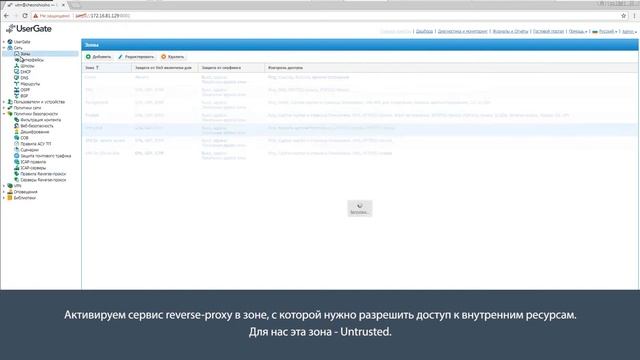Select the Untrusted zone row

[x=360, y=130]
